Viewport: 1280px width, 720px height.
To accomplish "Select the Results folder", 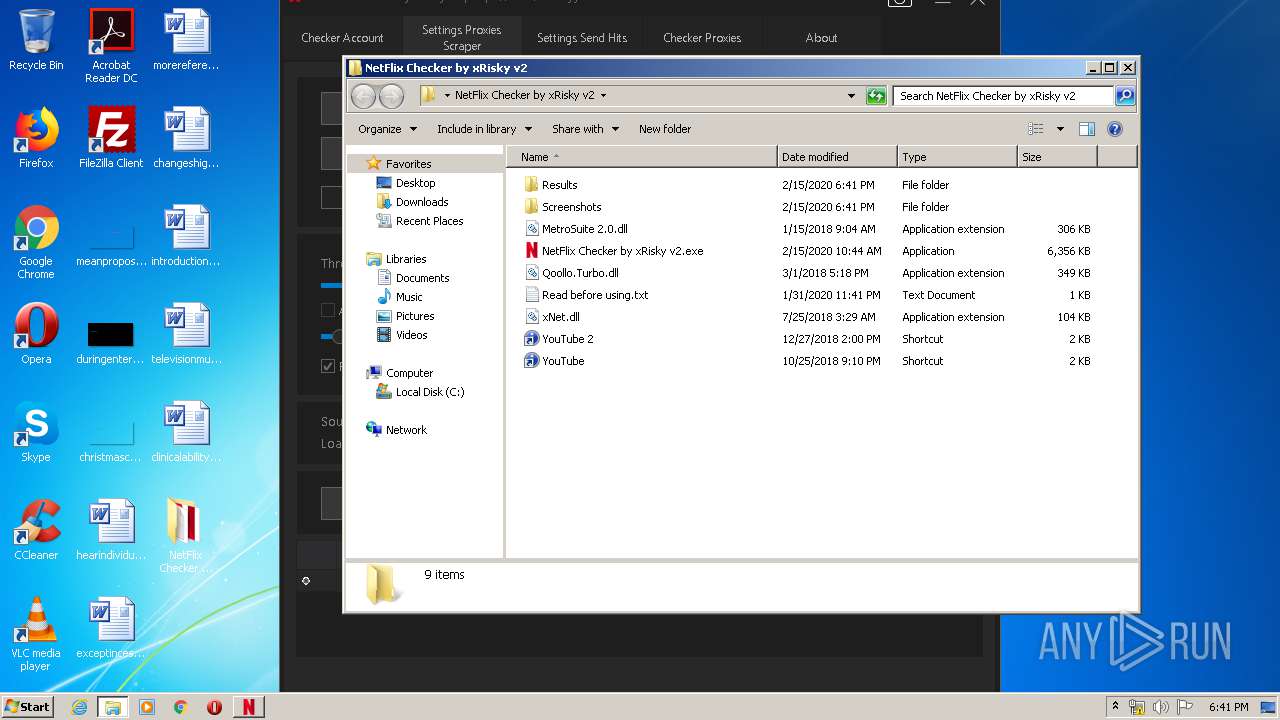I will (551, 185).
